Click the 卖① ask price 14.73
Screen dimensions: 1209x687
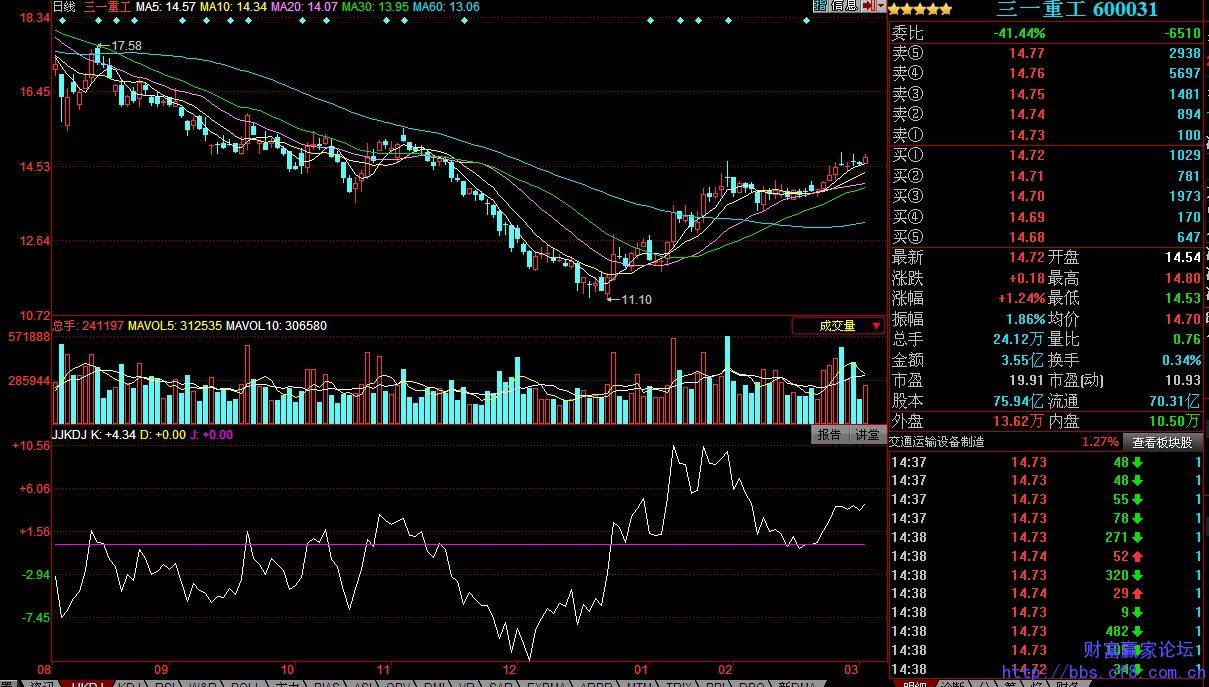1026,135
